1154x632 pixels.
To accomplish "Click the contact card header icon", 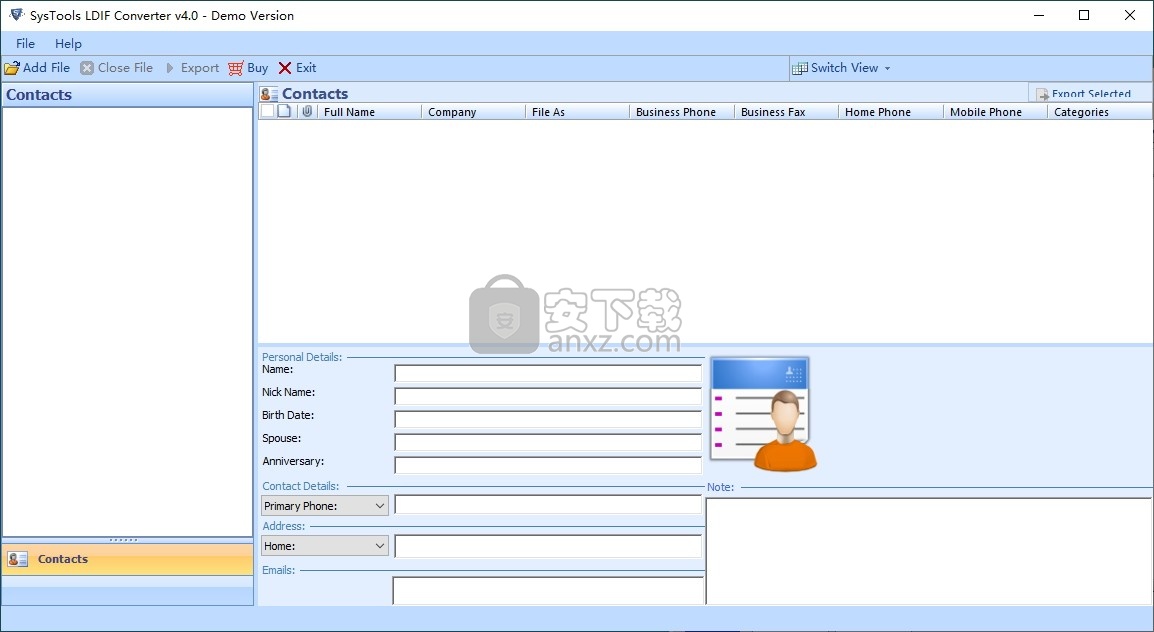I will 269,93.
